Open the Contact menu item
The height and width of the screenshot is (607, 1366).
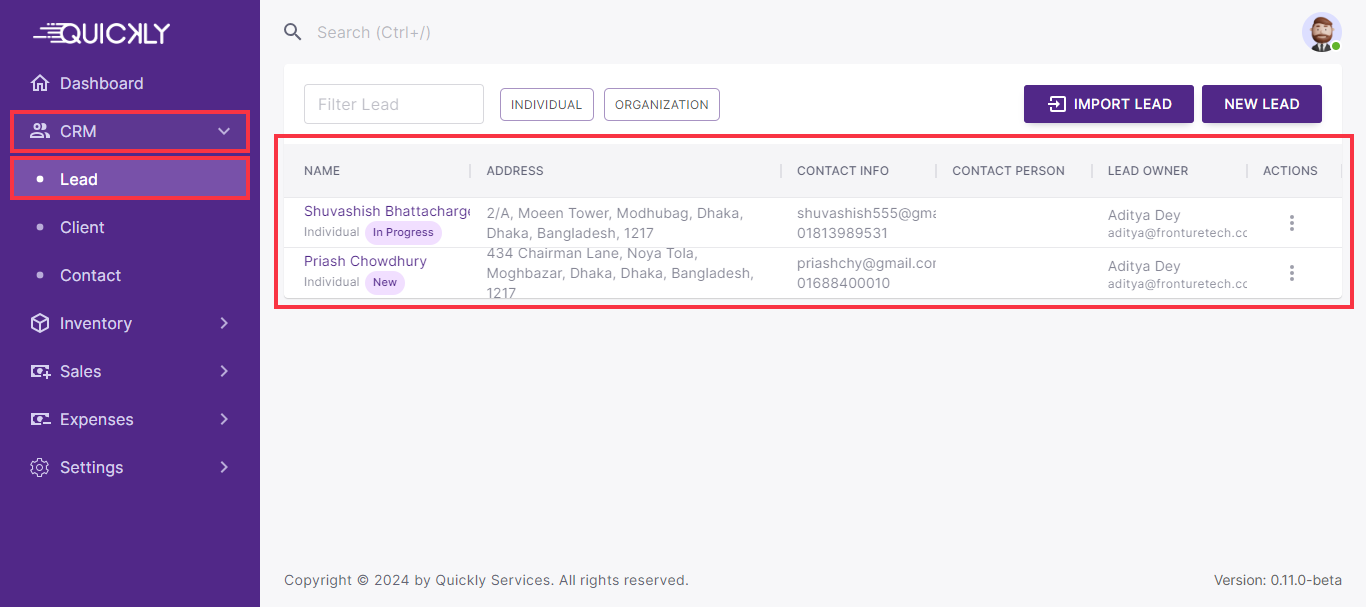point(90,275)
